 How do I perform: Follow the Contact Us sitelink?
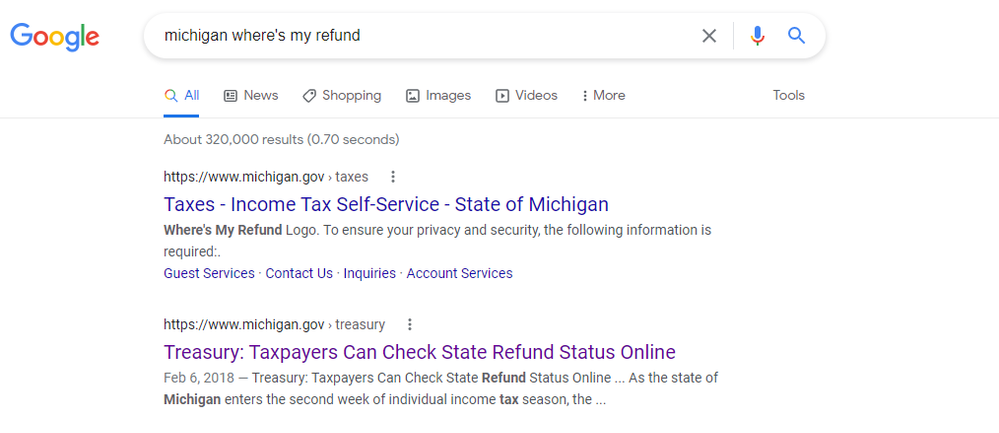(299, 273)
